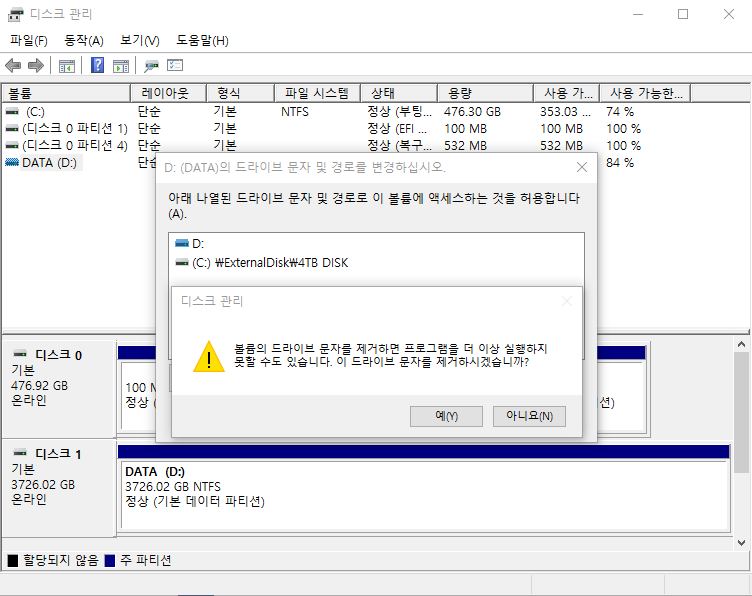Close the 디스크 관리 warning dialog
Screen dimensions: 752x596
coord(567,301)
